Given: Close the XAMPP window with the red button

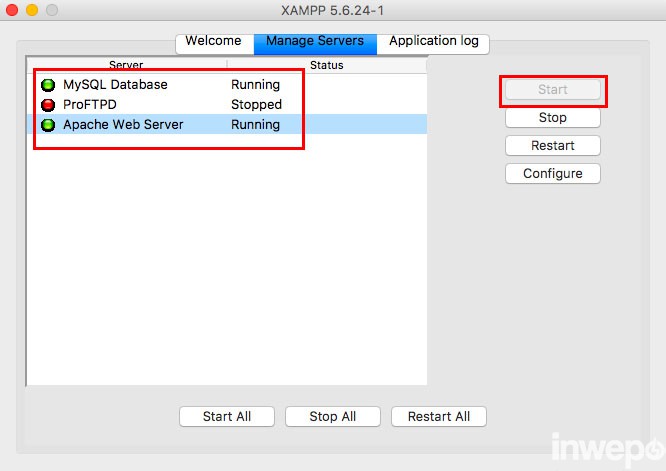Looking at the screenshot, I should [x=12, y=10].
